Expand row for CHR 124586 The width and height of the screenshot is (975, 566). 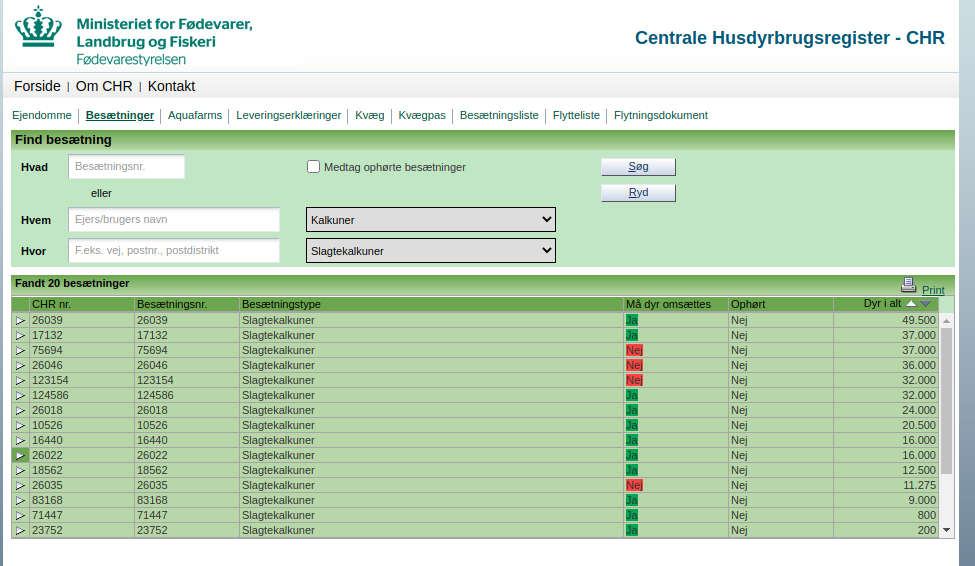tap(21, 396)
